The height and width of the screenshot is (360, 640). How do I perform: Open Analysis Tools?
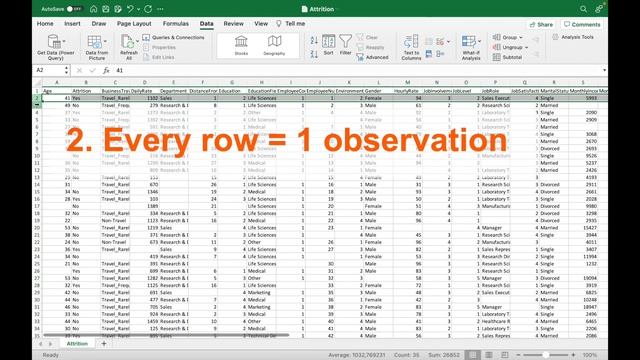tap(573, 37)
